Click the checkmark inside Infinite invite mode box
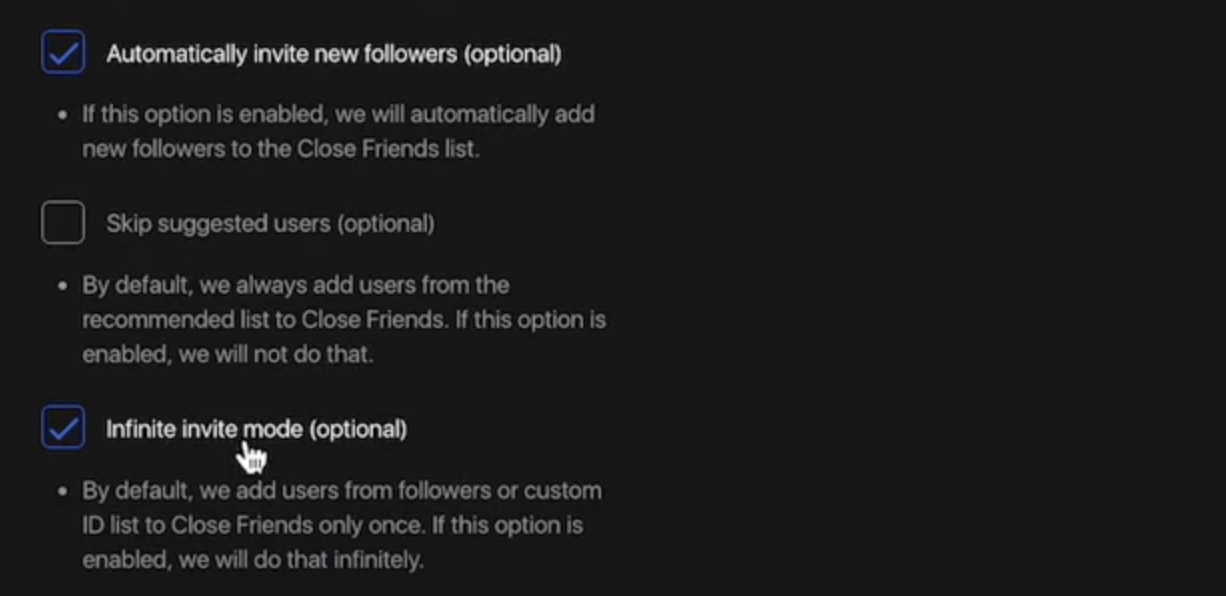1226x596 pixels. tap(62, 428)
